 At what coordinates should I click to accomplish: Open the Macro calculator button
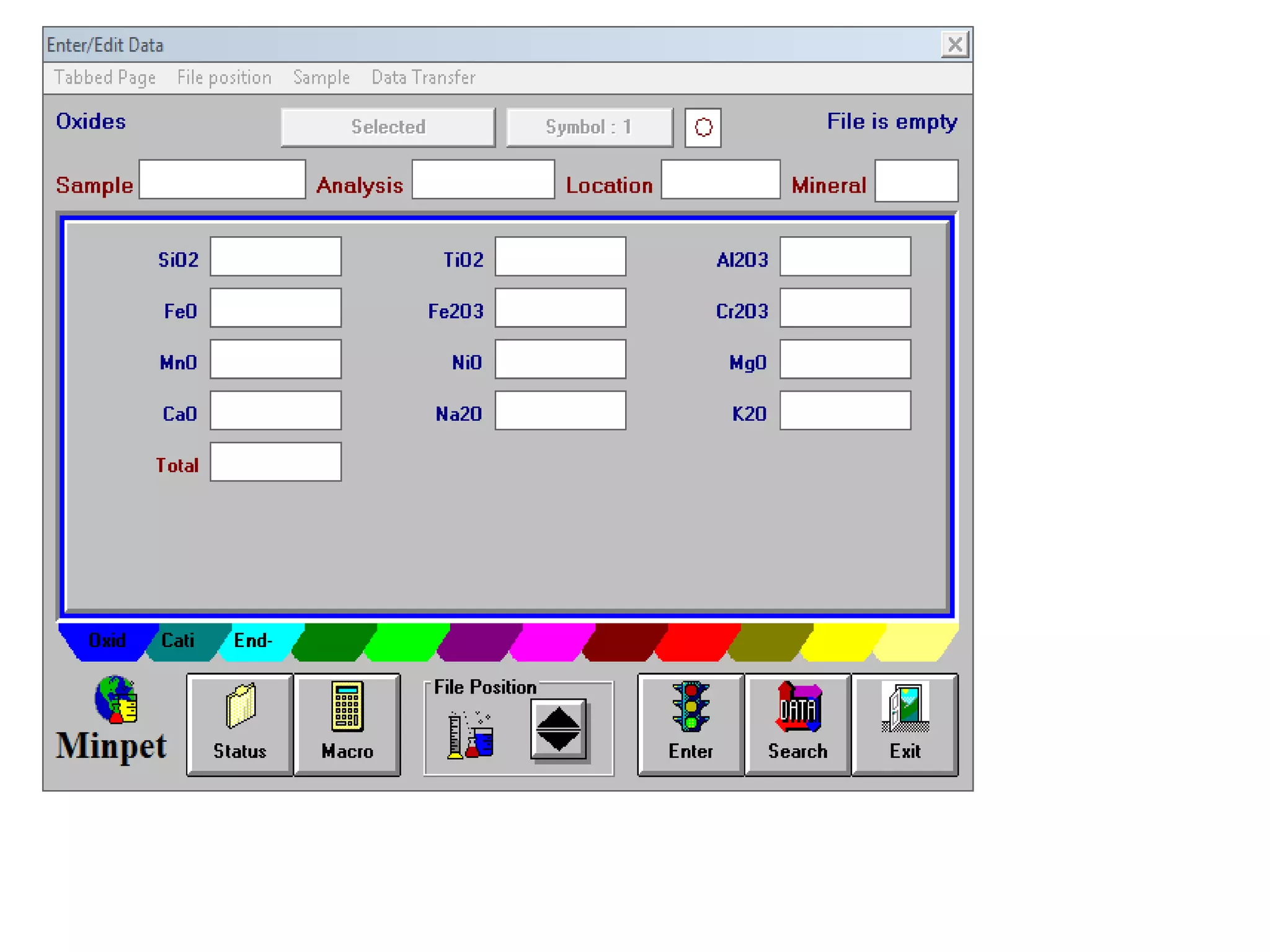pyautogui.click(x=347, y=723)
